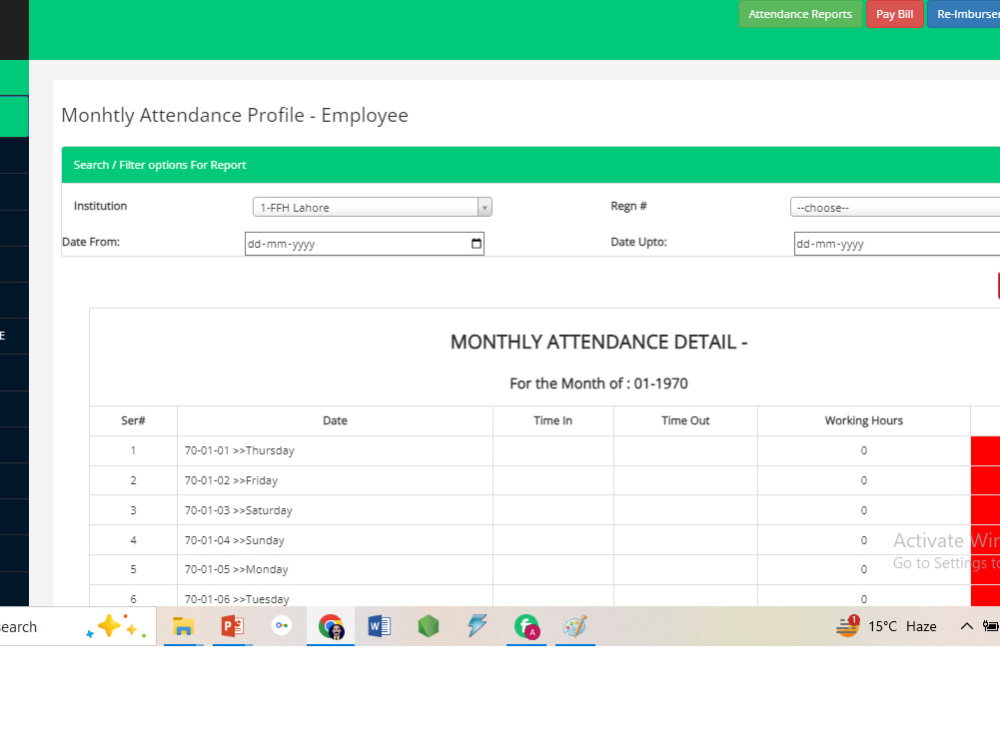Click the Time In column header
Image resolution: width=1000 pixels, height=750 pixels.
click(x=553, y=421)
